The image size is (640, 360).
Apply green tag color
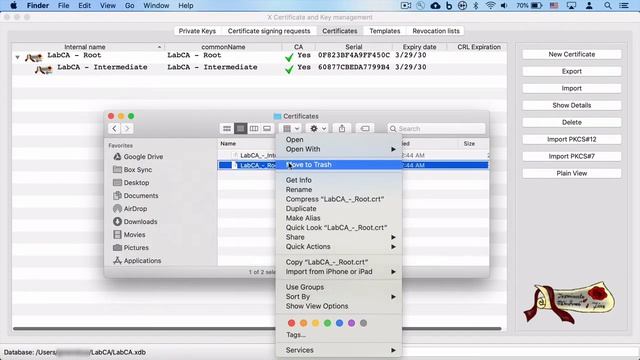click(x=327, y=323)
